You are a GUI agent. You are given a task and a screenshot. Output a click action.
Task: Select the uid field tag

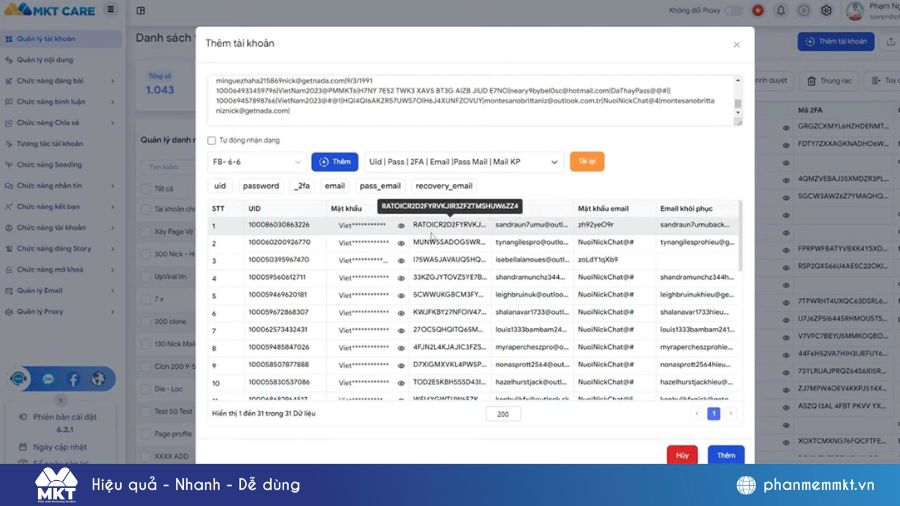point(220,186)
